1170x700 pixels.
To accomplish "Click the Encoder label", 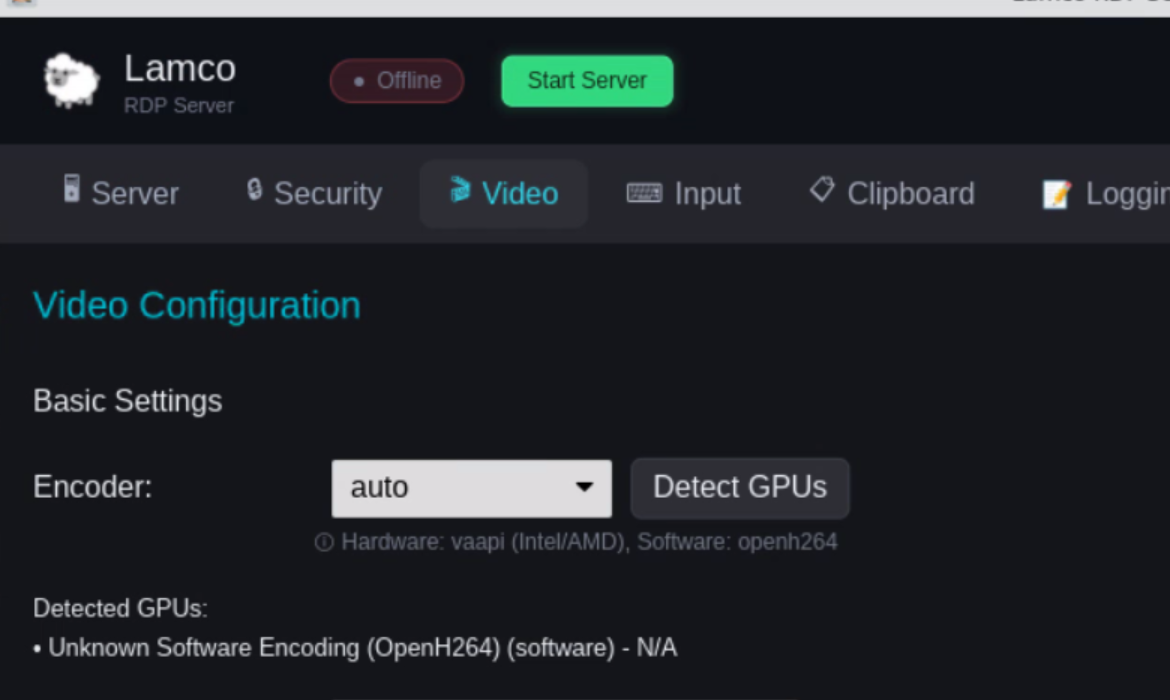I will 93,487.
